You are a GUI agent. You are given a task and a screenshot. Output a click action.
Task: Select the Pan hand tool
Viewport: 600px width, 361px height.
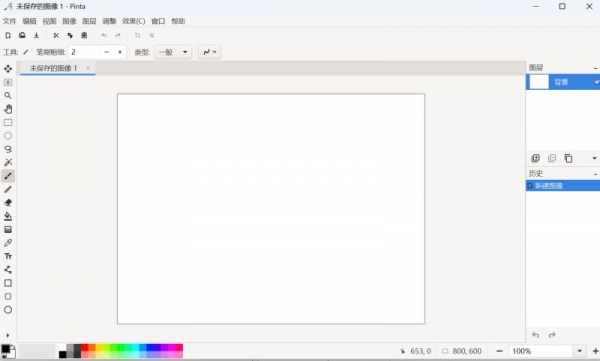pyautogui.click(x=8, y=109)
